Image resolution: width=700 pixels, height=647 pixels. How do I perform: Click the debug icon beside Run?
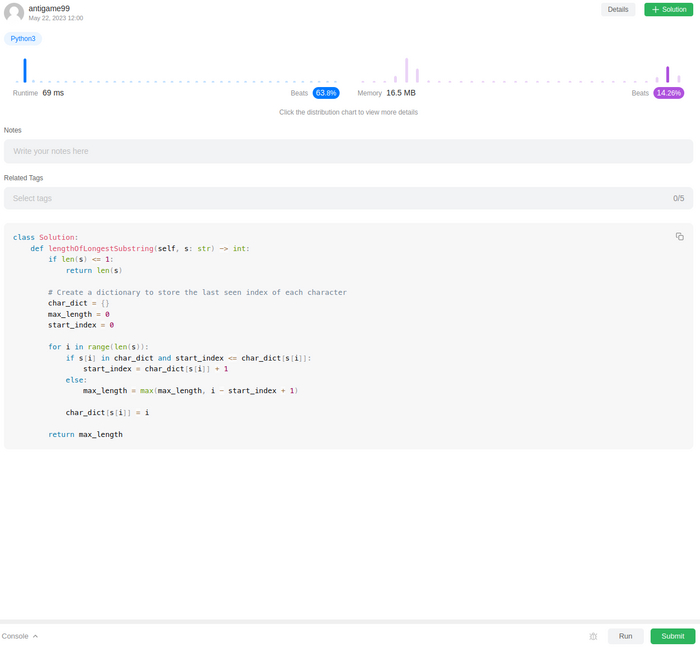click(x=593, y=636)
